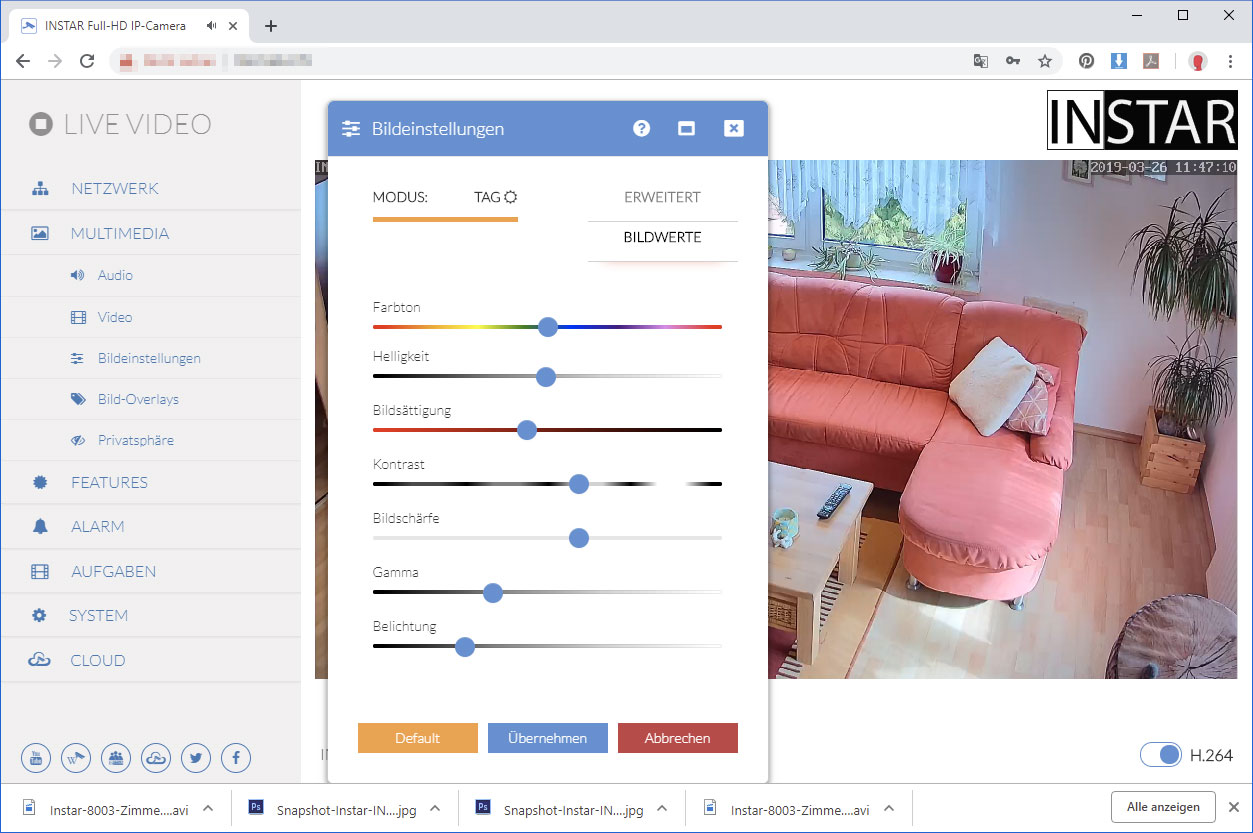Click the orange Default button

click(417, 738)
